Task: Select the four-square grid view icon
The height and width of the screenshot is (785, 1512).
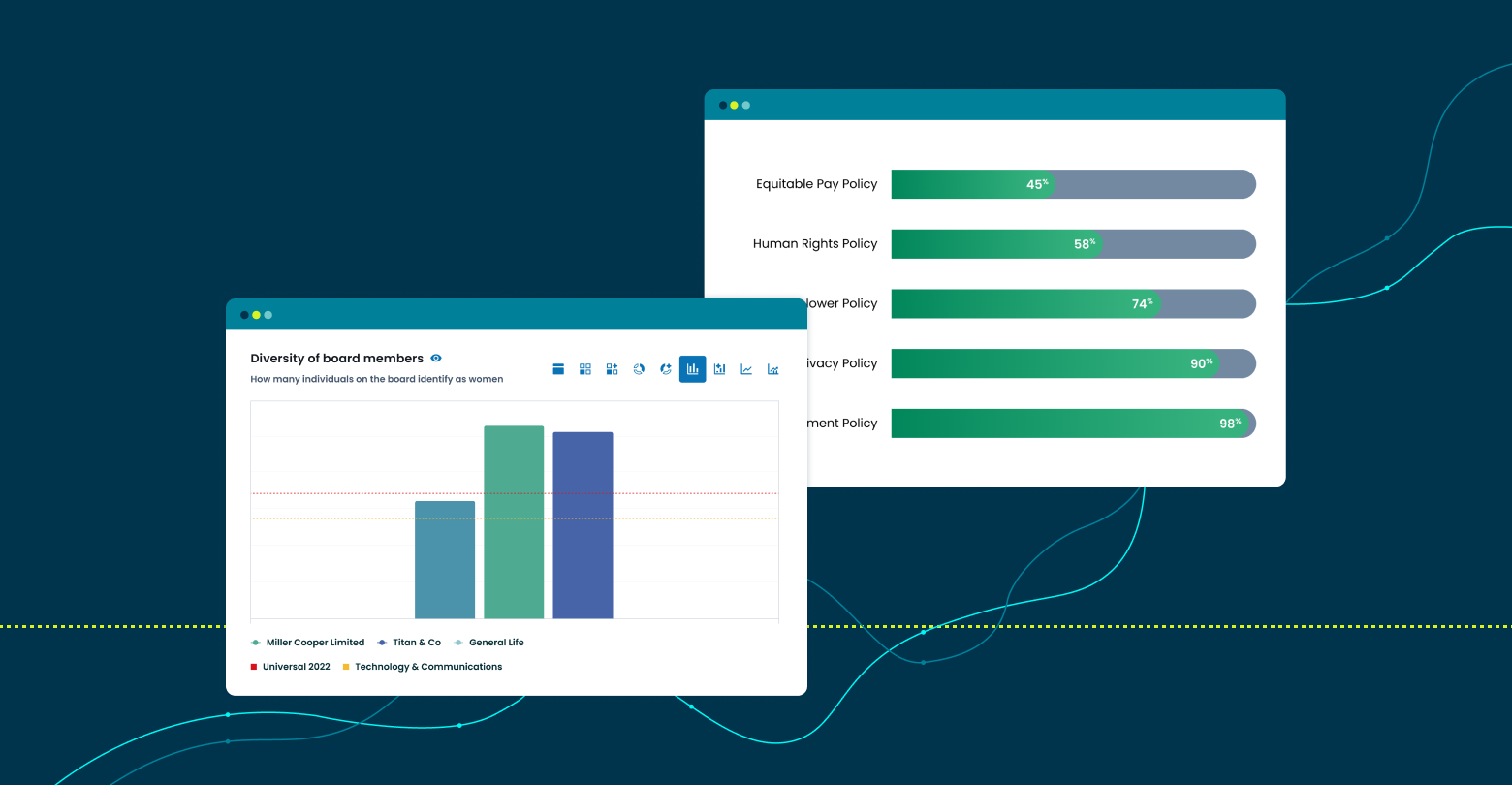Action: (585, 369)
